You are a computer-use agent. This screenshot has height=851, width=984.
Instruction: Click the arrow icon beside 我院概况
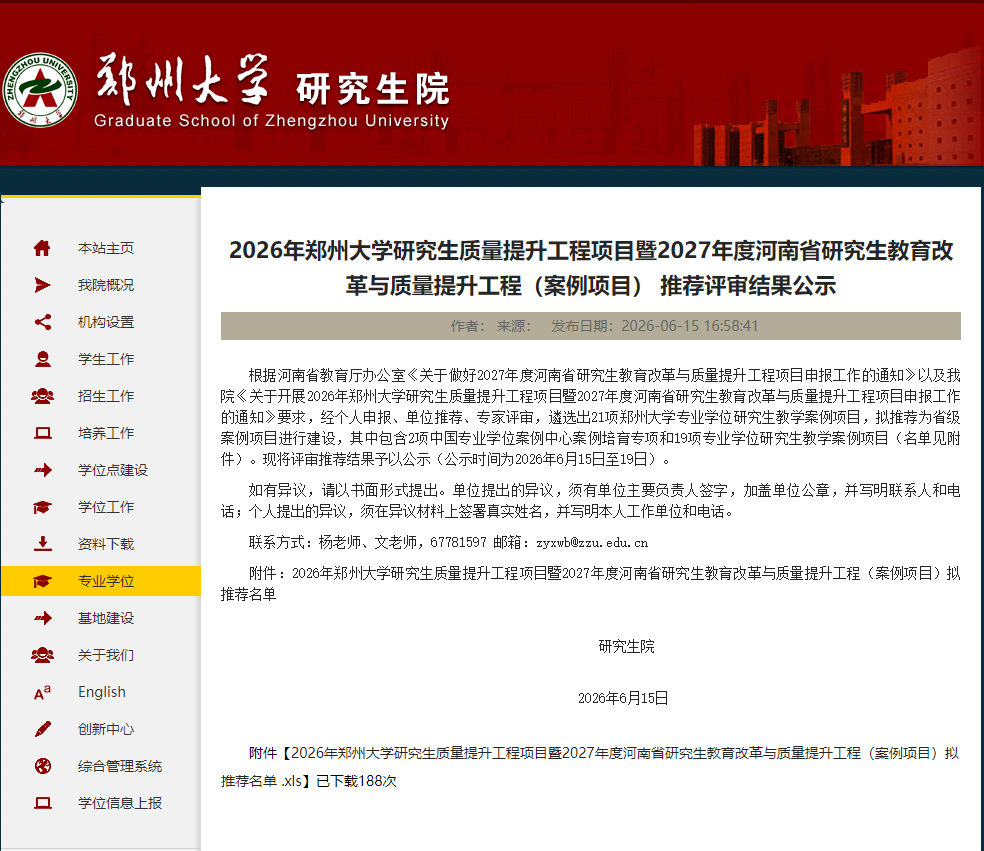42,285
